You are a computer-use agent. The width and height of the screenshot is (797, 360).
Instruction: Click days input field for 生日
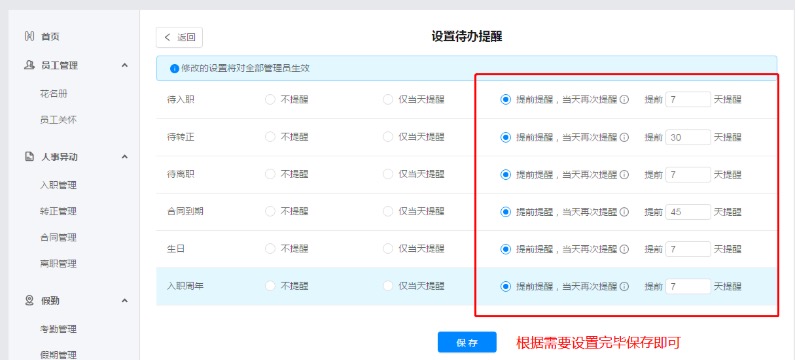point(688,249)
